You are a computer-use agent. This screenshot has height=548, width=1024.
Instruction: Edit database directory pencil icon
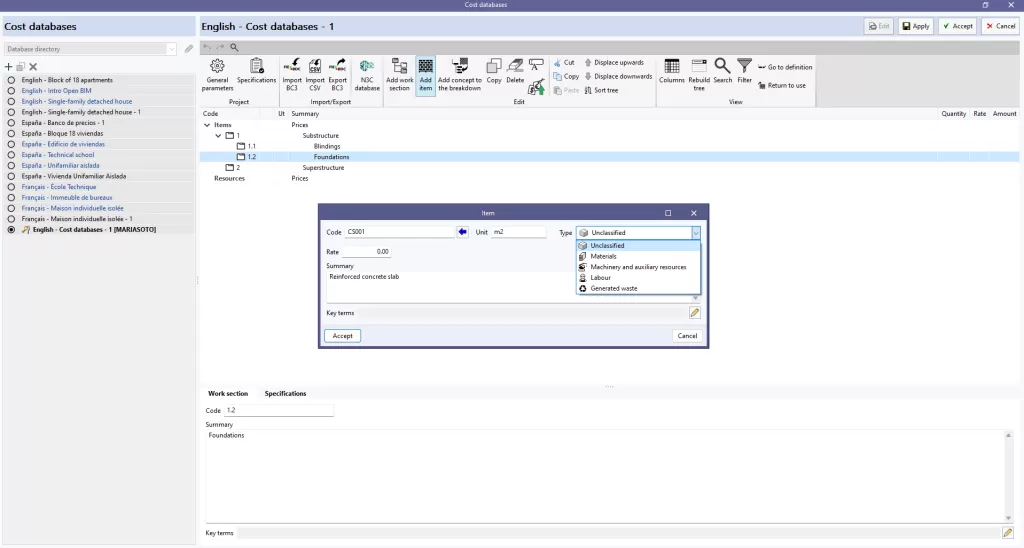pos(189,49)
